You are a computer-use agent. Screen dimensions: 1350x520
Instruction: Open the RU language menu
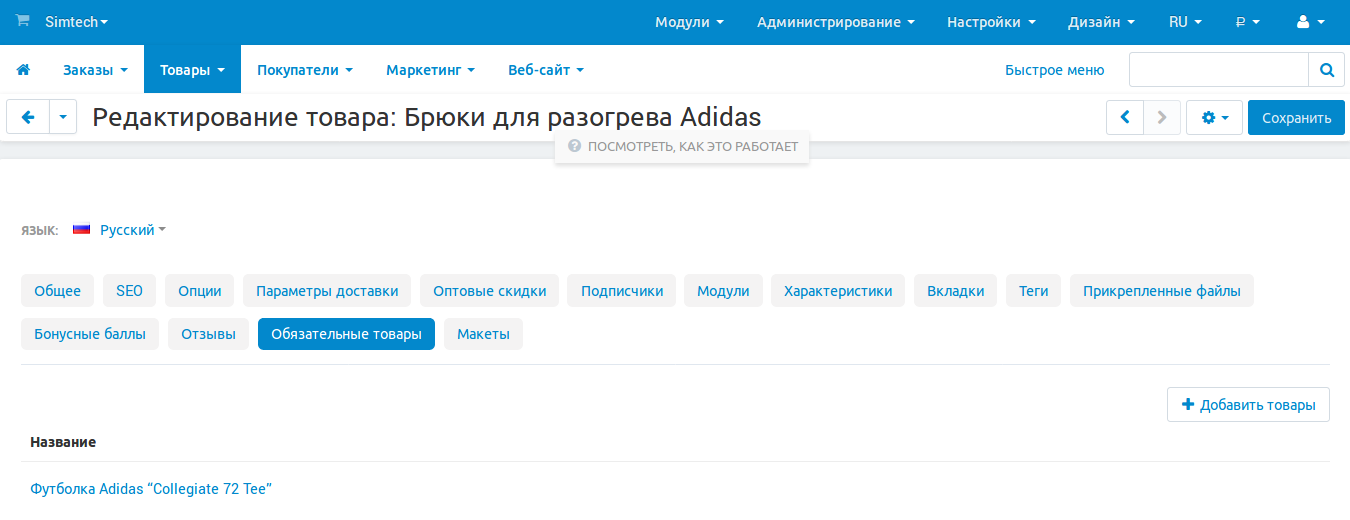[1184, 22]
